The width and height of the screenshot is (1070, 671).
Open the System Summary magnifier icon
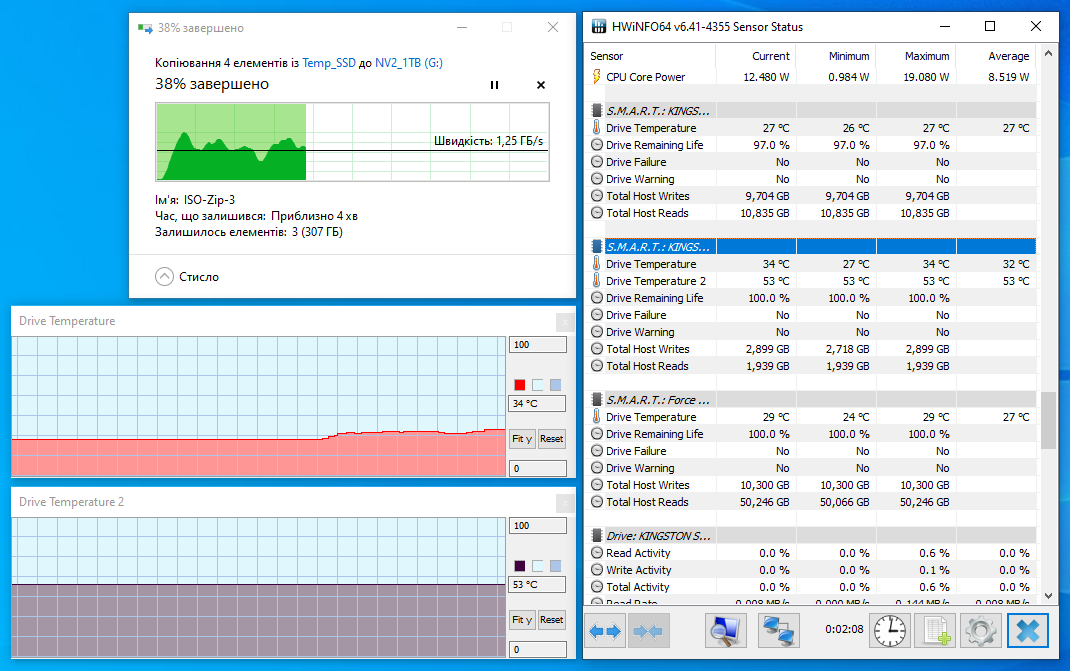(x=725, y=630)
